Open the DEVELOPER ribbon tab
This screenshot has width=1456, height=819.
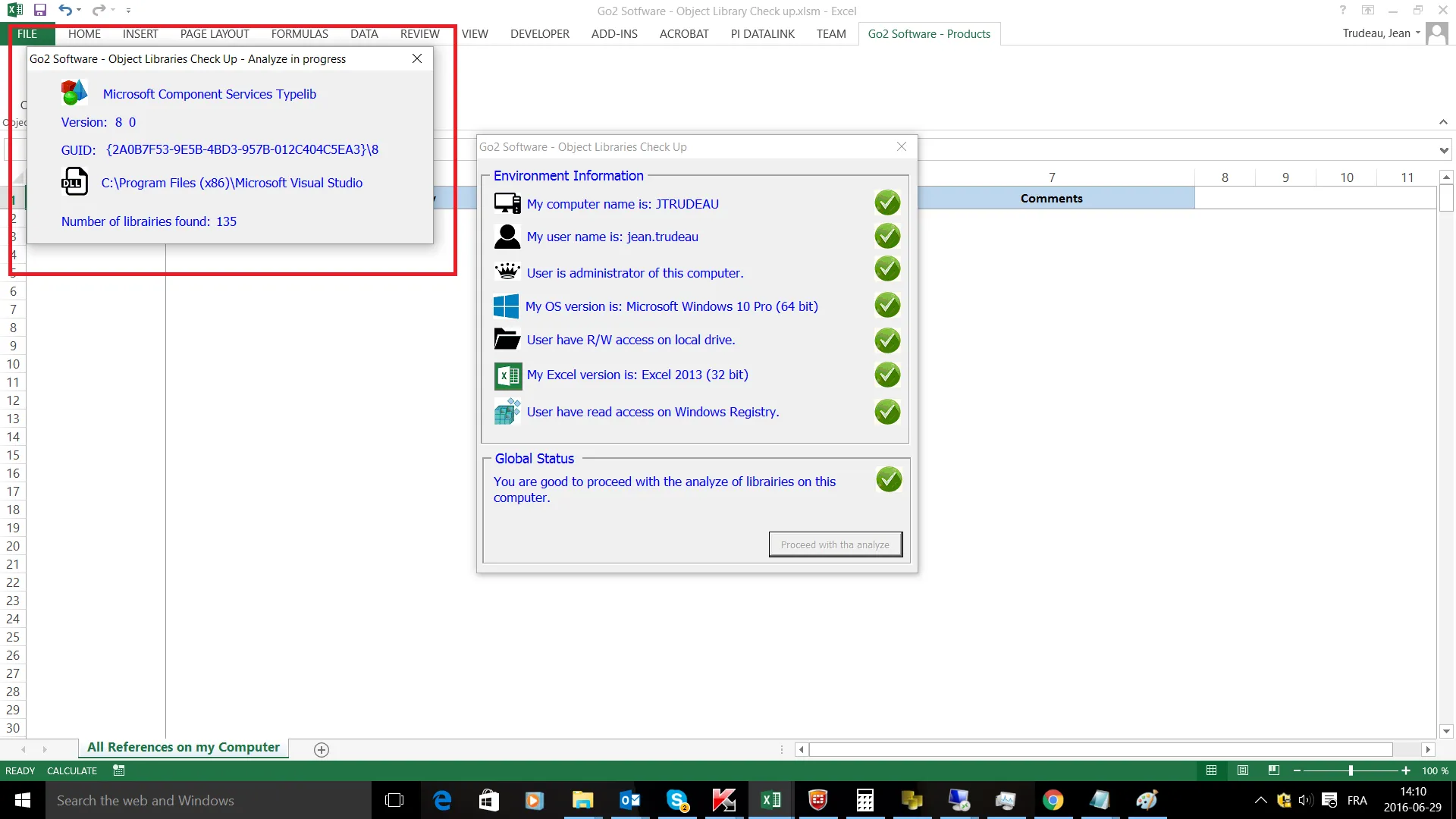[539, 34]
